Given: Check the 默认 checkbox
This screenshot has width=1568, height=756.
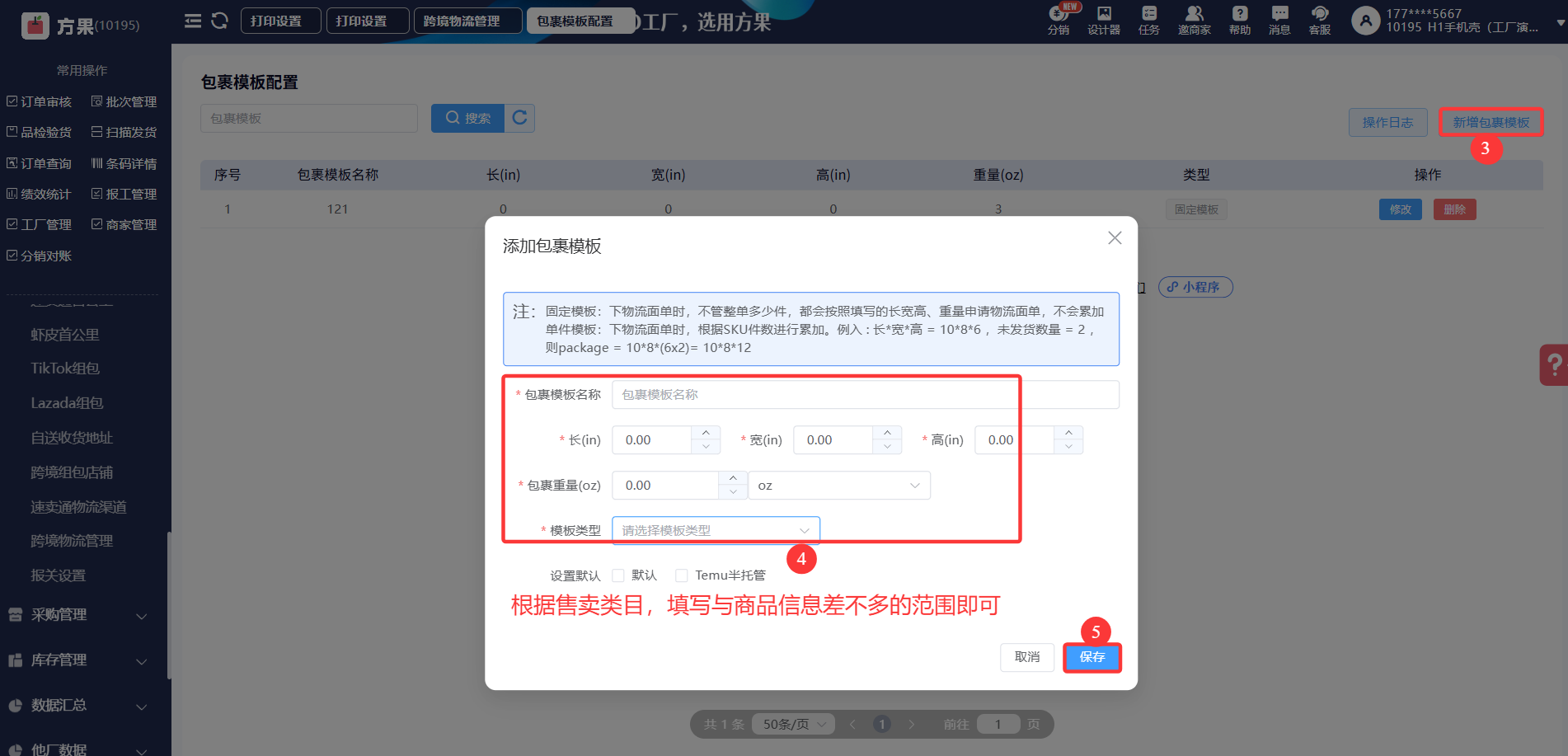Looking at the screenshot, I should 618,575.
